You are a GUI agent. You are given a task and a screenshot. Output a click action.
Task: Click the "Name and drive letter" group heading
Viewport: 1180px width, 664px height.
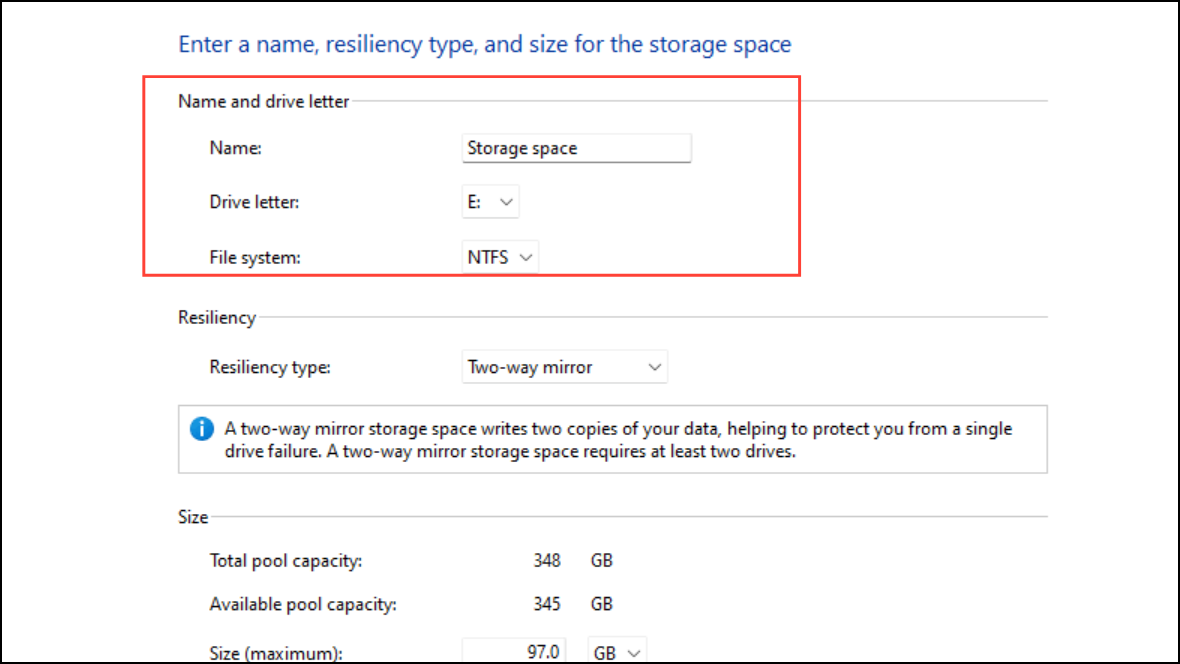tap(264, 101)
